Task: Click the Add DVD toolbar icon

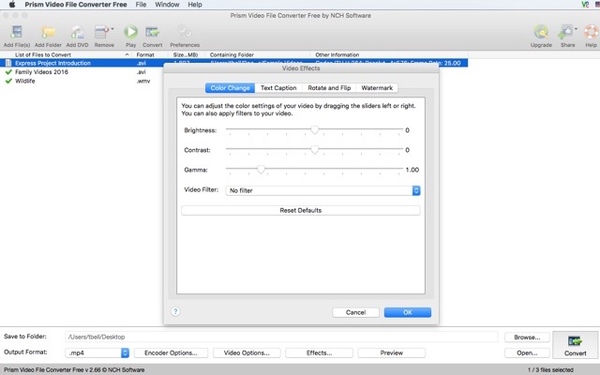Action: (77, 32)
